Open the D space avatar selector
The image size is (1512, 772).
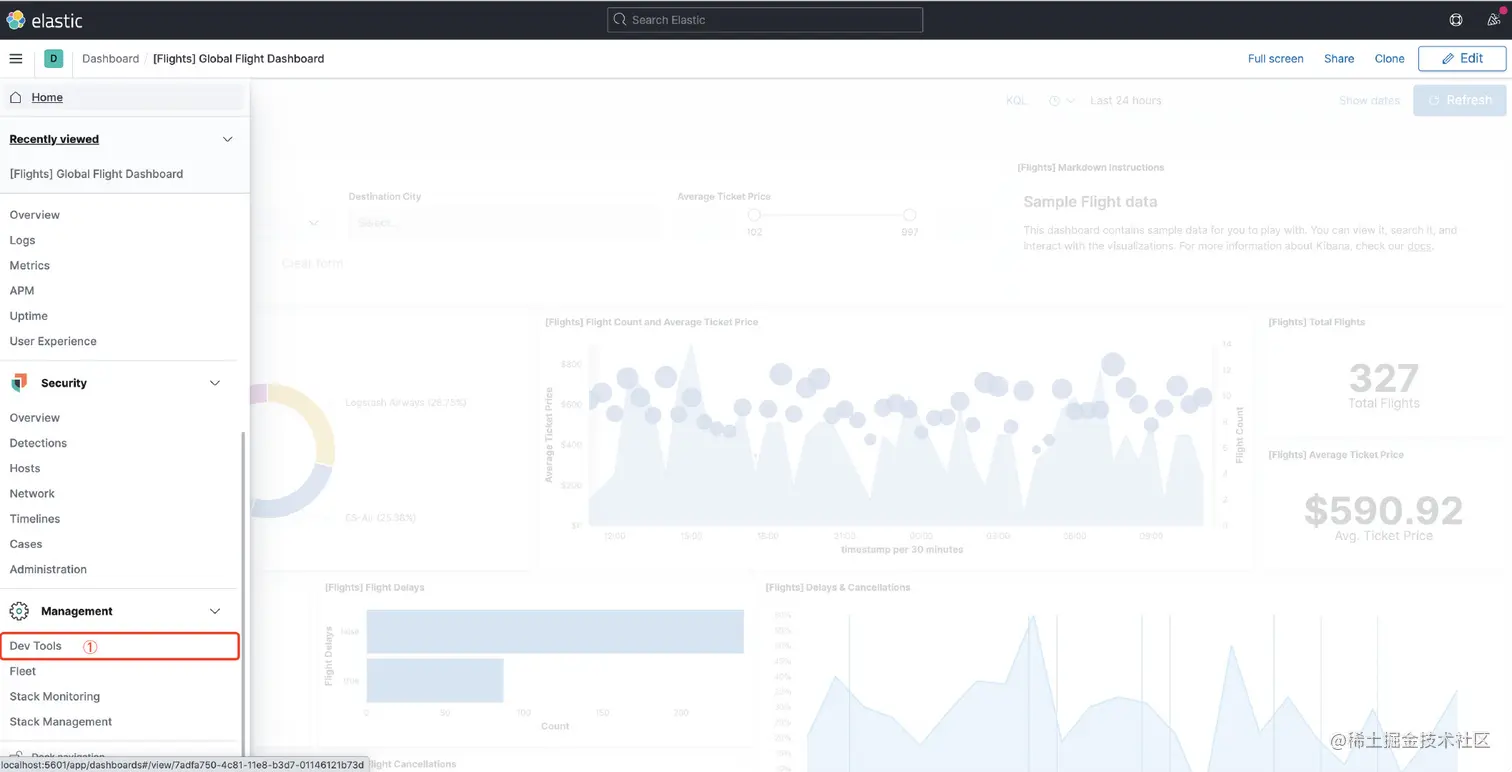tap(53, 59)
